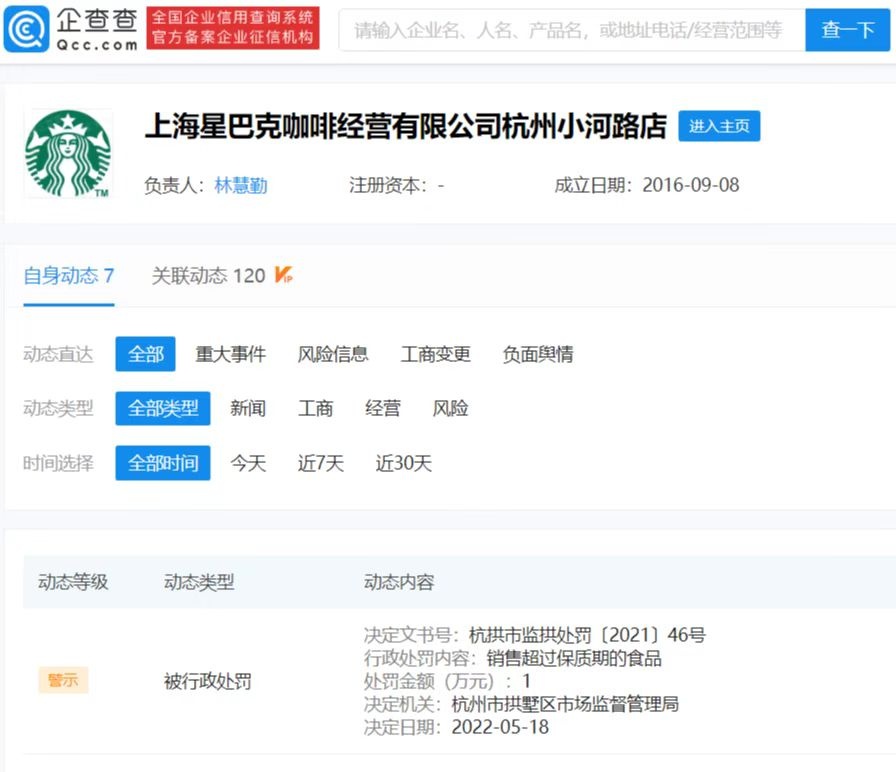
Task: Select the 风险信息 filter
Action: (x=333, y=354)
